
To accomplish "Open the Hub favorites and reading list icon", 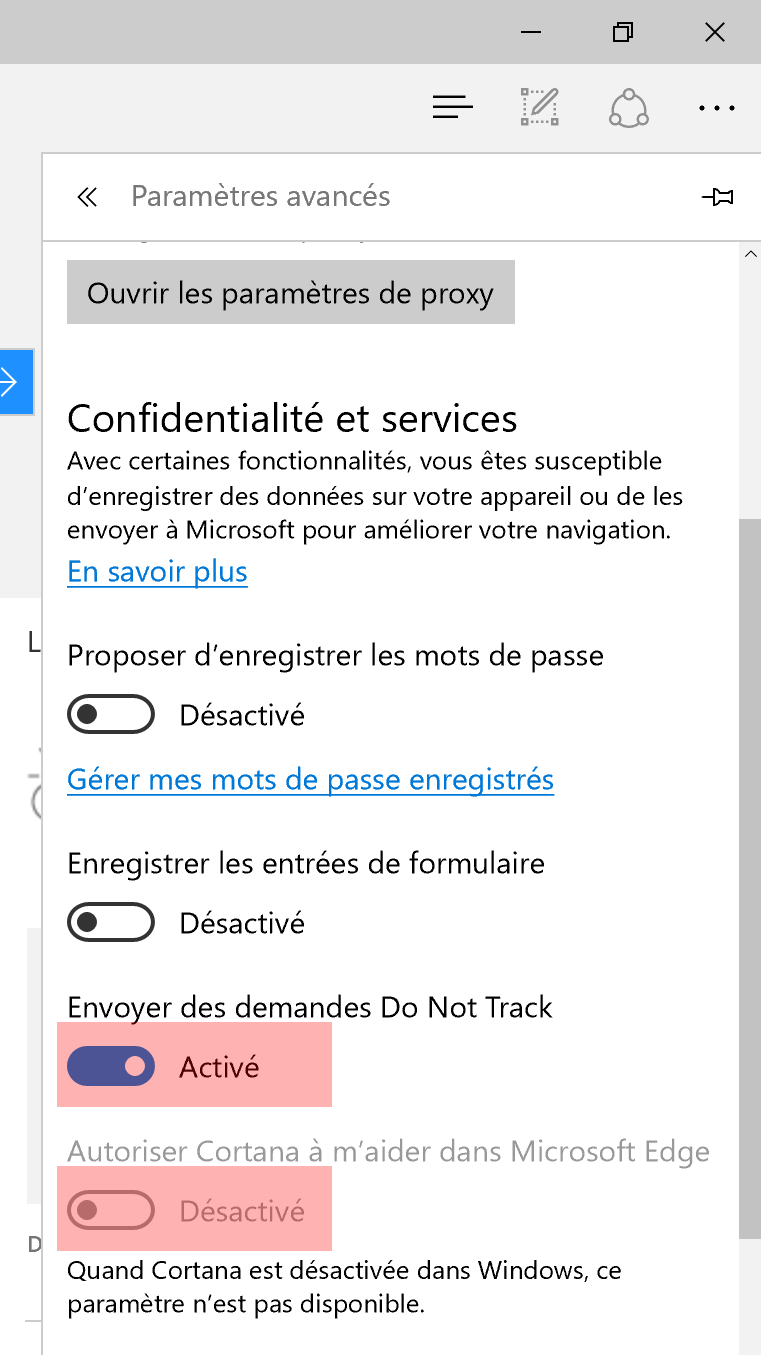I will [x=452, y=107].
